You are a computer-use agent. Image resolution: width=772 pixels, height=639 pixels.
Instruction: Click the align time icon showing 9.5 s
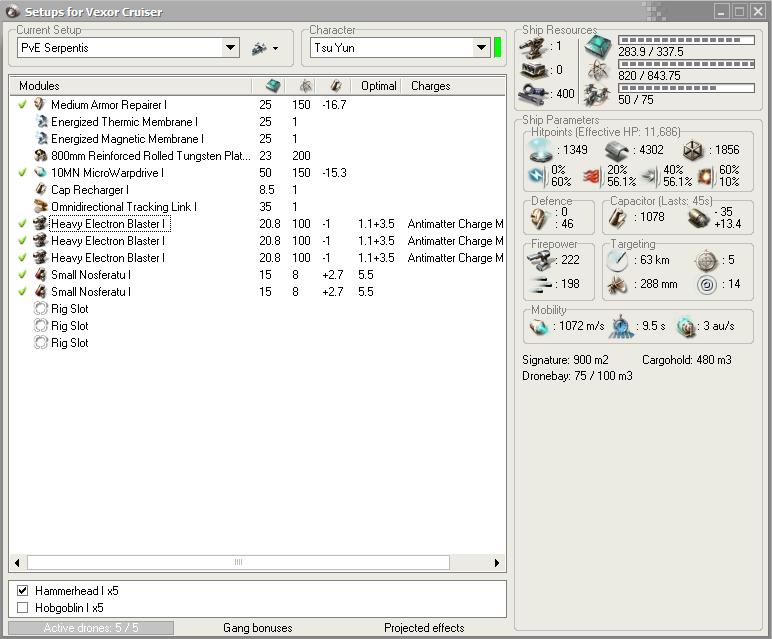pyautogui.click(x=621, y=326)
